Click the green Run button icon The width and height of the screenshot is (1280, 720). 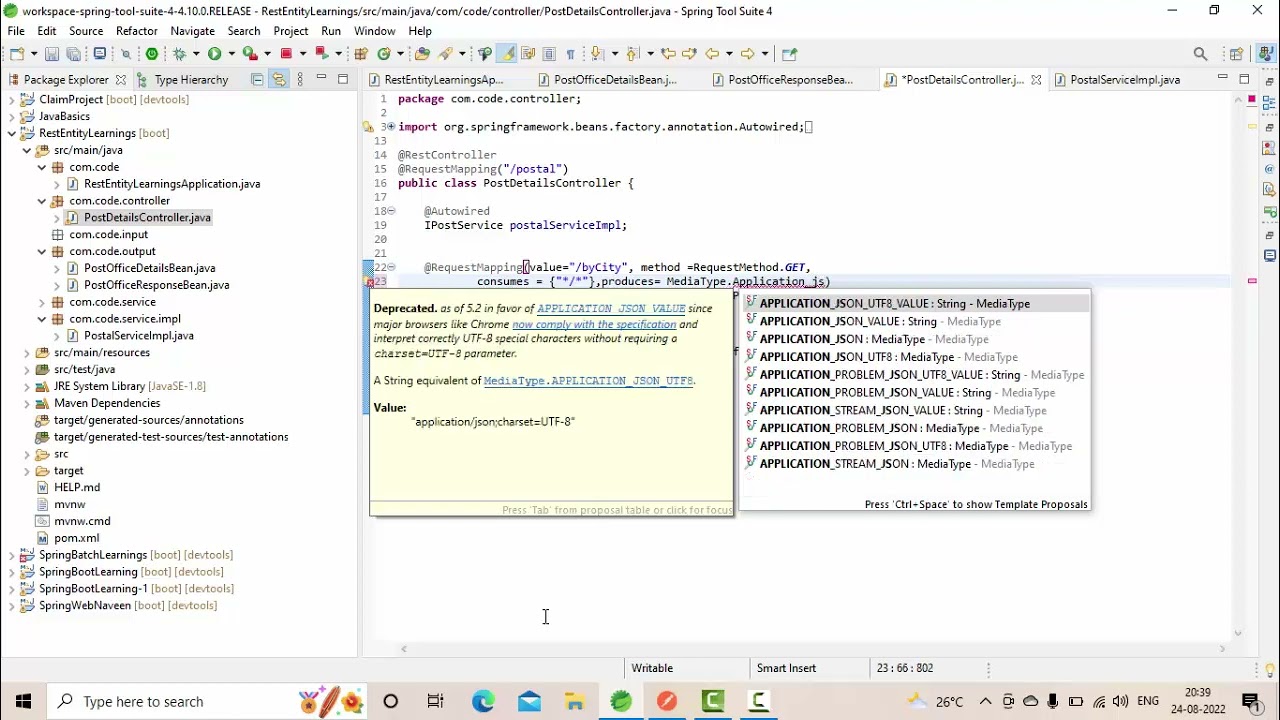point(214,53)
